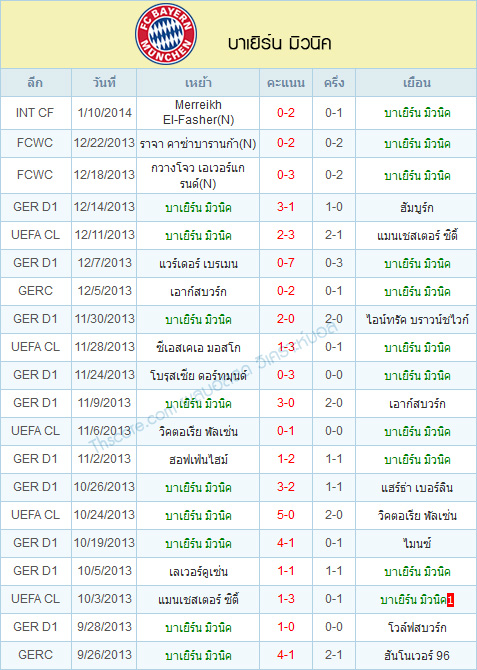
Task: Open the กวางโจว เอเวอร์แกรนด์(N) team link
Action: pyautogui.click(x=198, y=175)
